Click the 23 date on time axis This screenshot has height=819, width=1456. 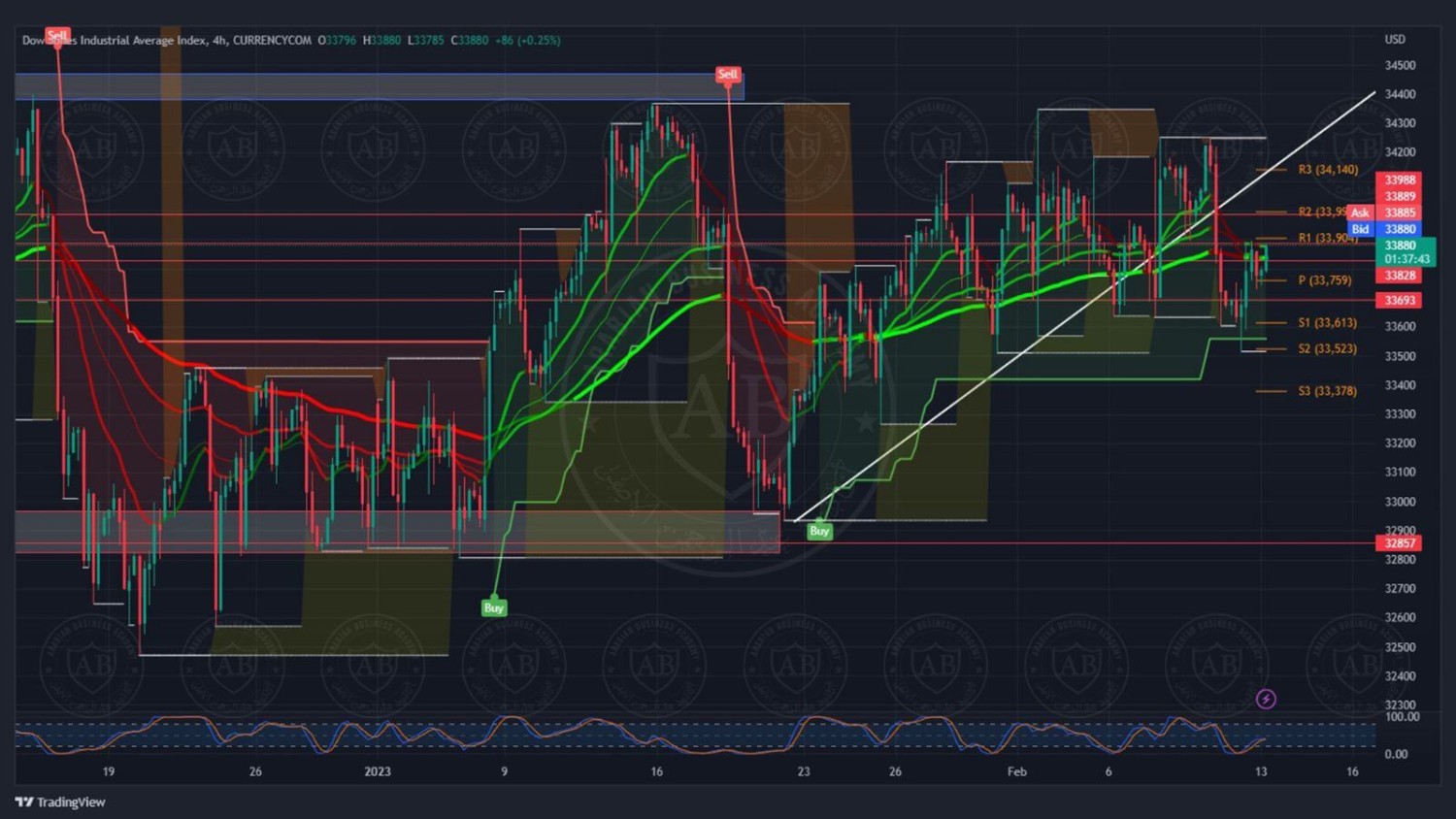(804, 771)
